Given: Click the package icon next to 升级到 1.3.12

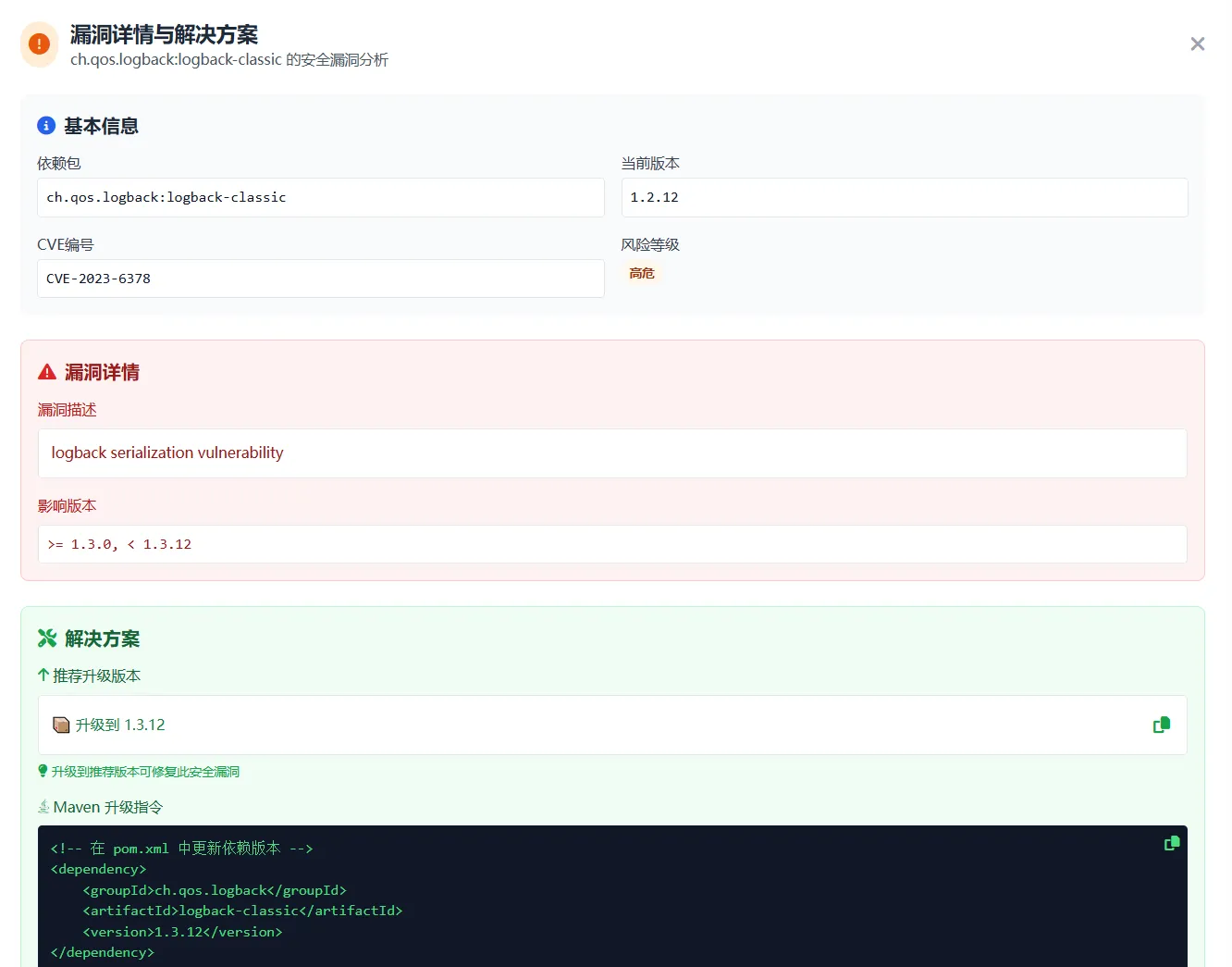Looking at the screenshot, I should [x=61, y=725].
